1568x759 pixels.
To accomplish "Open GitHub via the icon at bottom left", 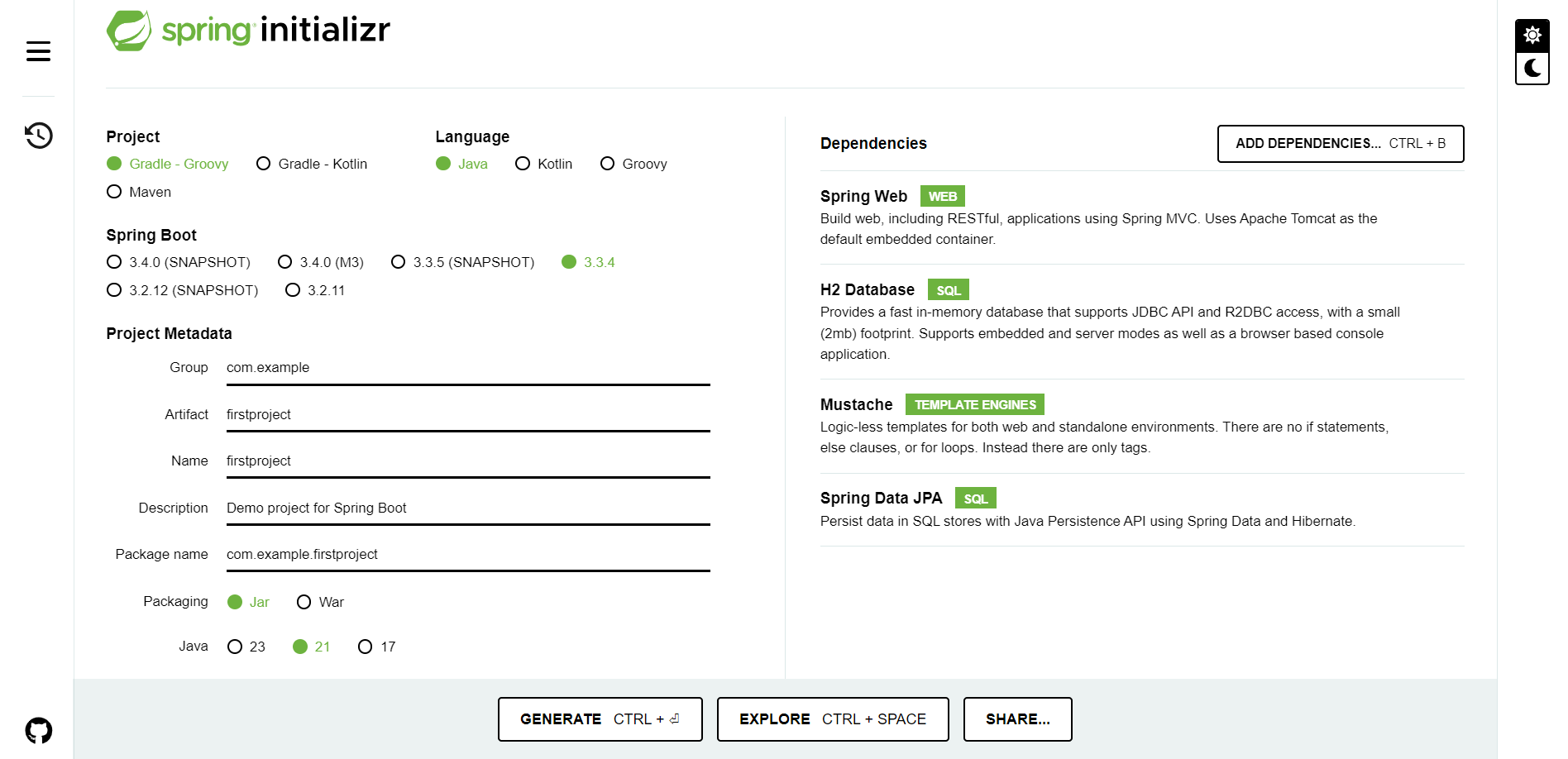I will coord(37,730).
